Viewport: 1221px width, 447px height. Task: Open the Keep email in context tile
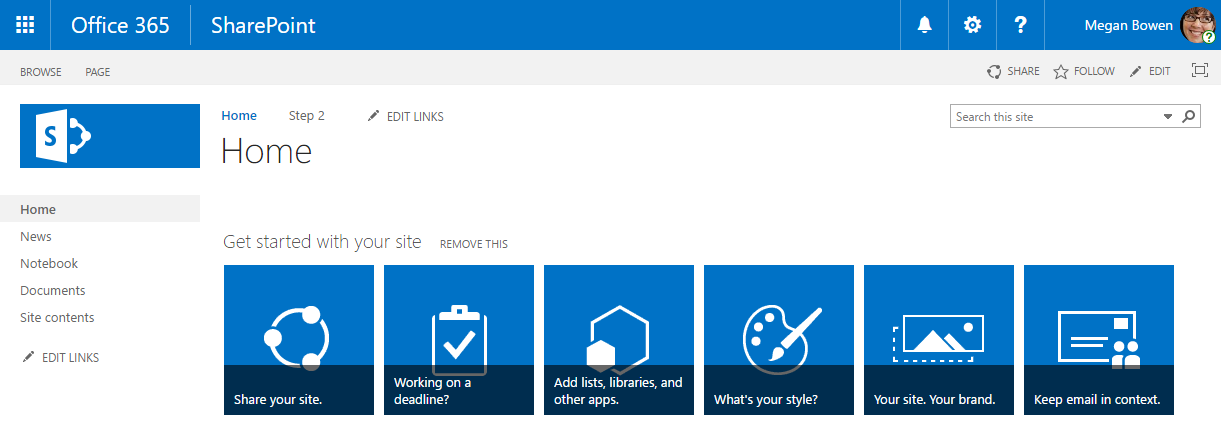(x=1099, y=340)
